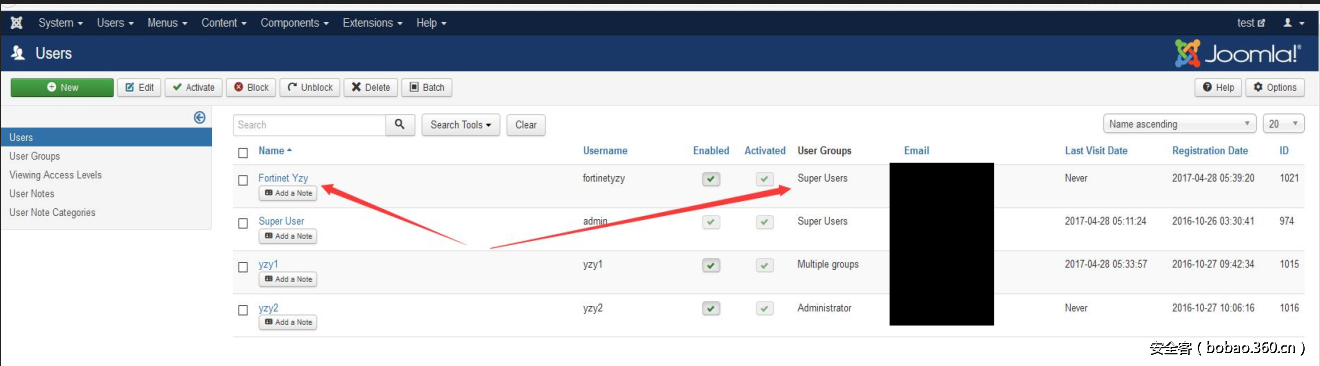
Task: Open the yzy2 user name link
Action: (x=268, y=308)
